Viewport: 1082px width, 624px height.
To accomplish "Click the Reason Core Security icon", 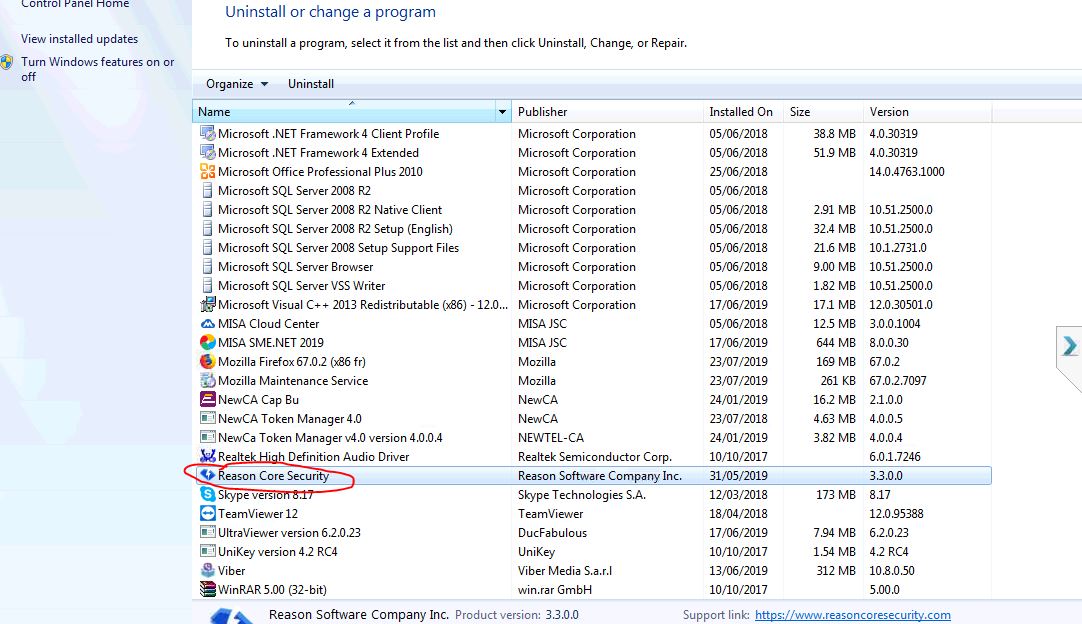I will 207,475.
